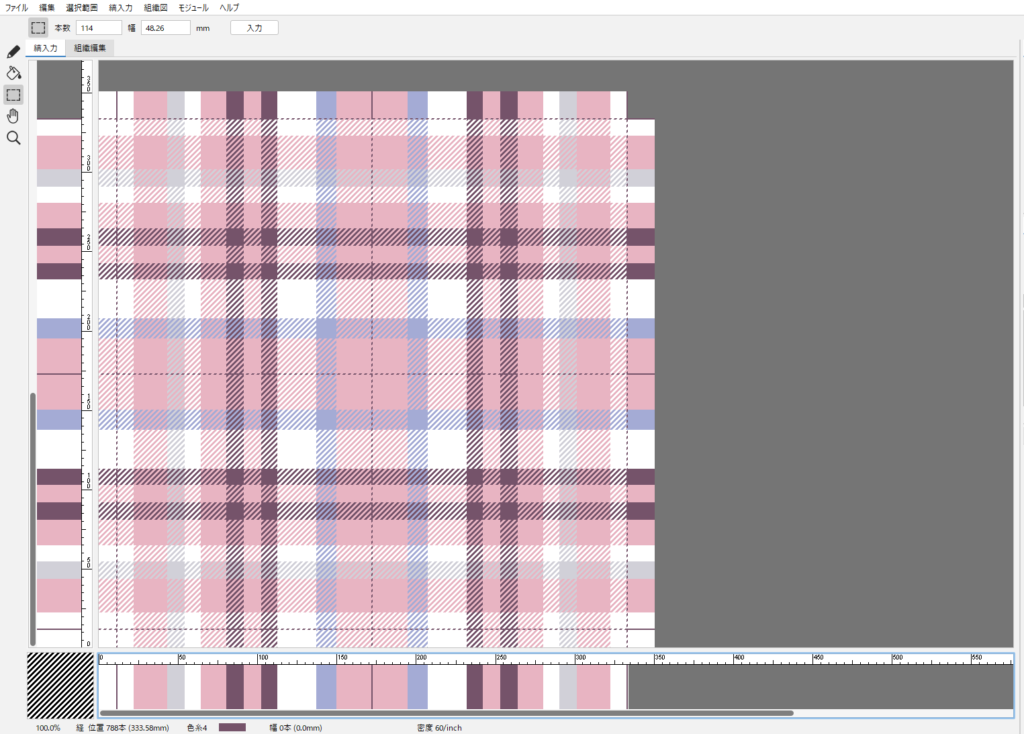Click the weave pattern thumbnail with diagonal stripes
Screen dimensions: 1024x734
pos(61,686)
